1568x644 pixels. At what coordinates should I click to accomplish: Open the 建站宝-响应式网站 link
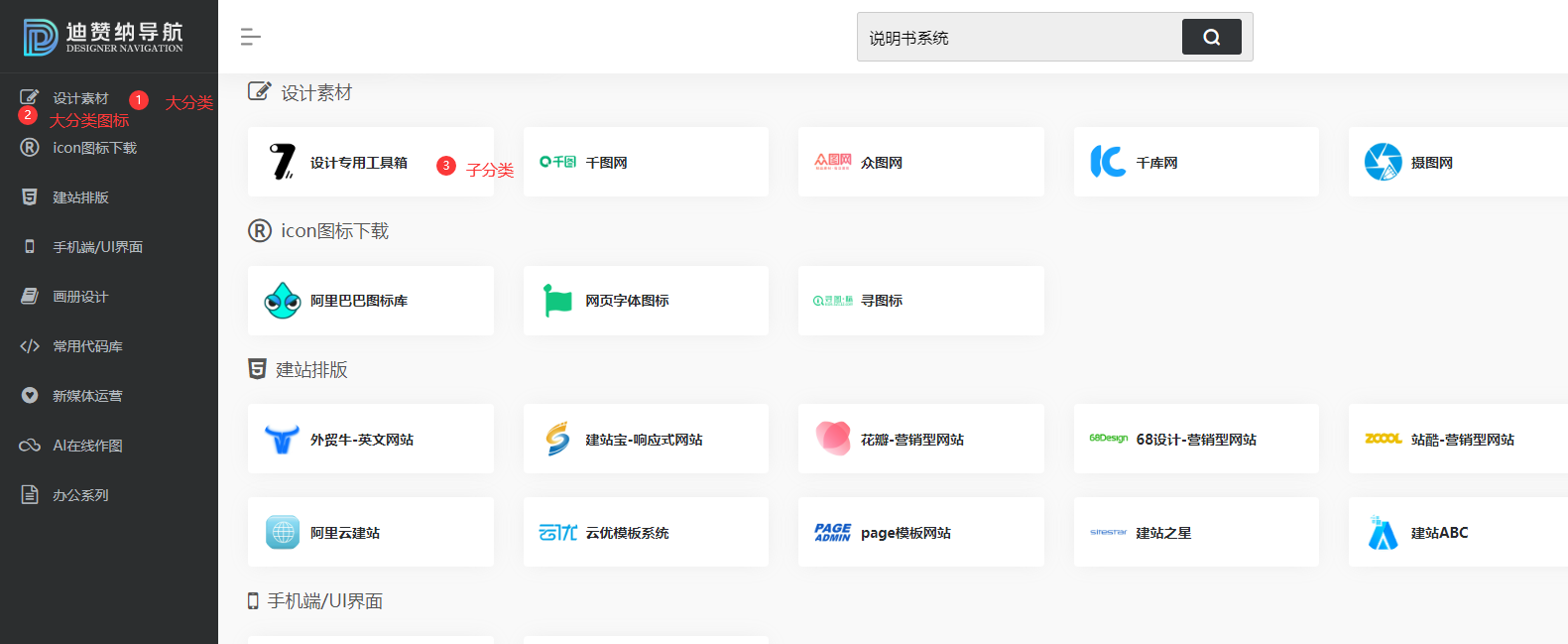point(644,440)
